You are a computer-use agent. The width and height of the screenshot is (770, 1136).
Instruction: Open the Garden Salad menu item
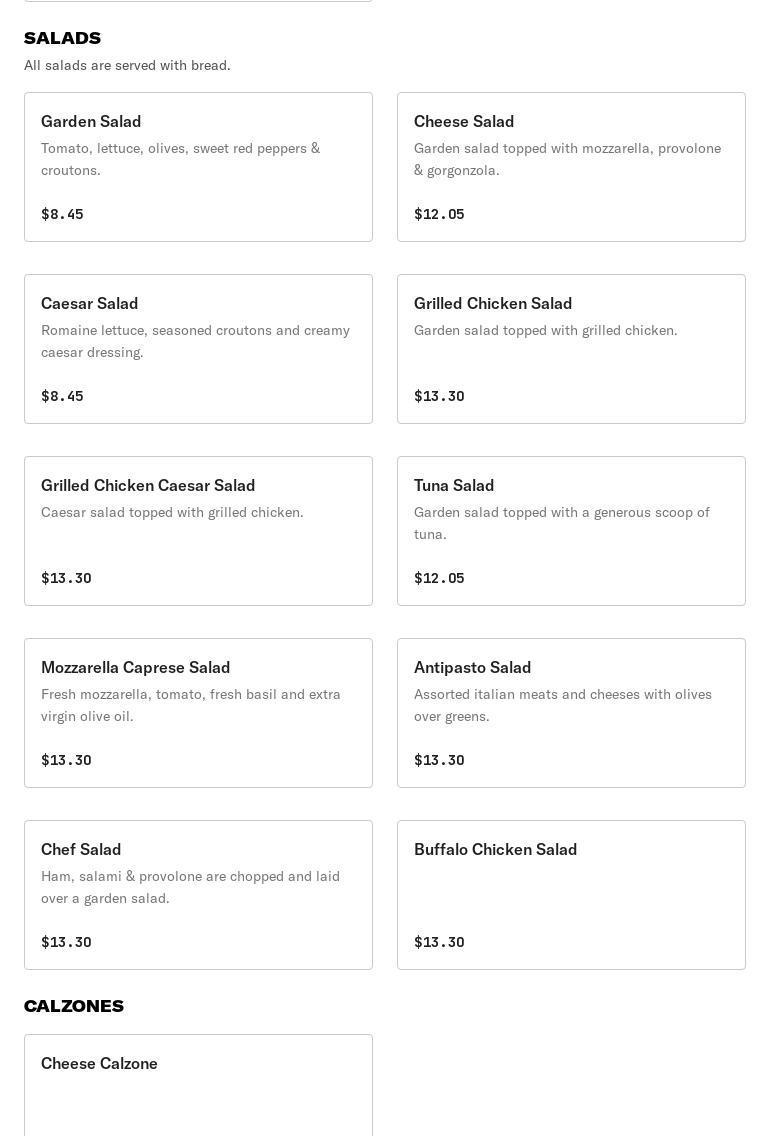[x=198, y=167]
